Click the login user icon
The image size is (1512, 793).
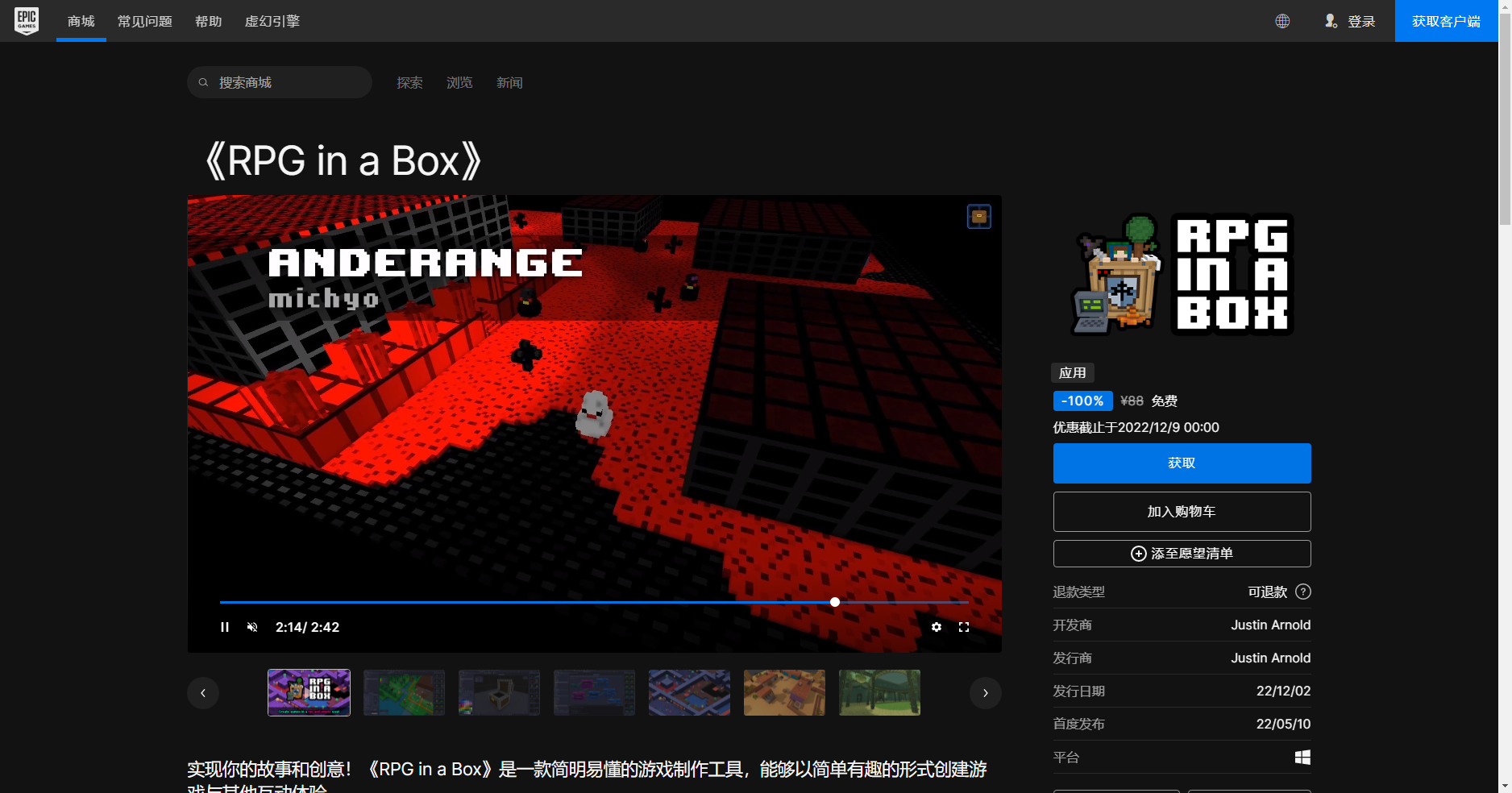click(x=1331, y=21)
